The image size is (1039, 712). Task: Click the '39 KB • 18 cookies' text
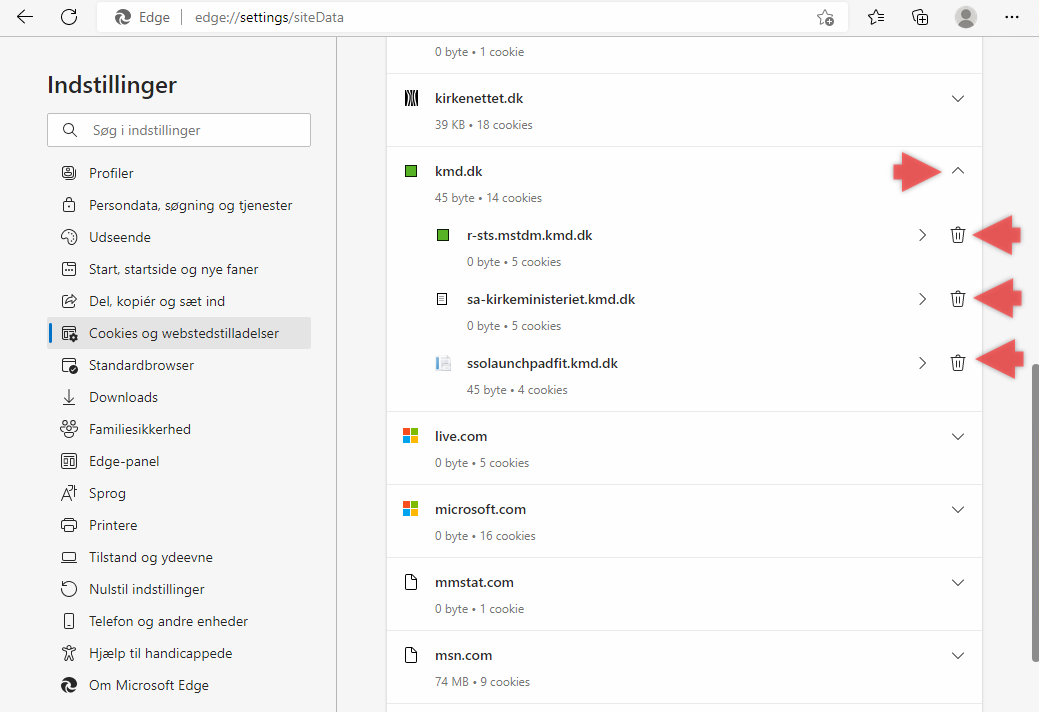[484, 125]
